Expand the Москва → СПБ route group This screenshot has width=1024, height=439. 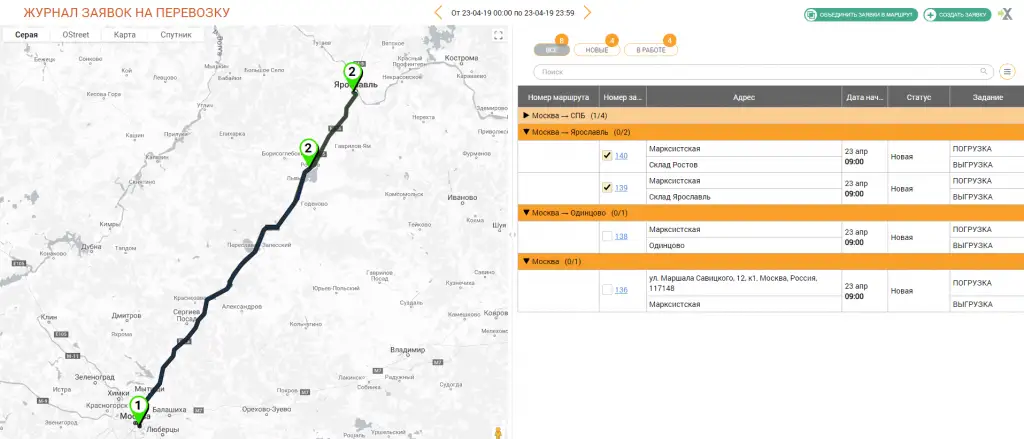[526, 116]
